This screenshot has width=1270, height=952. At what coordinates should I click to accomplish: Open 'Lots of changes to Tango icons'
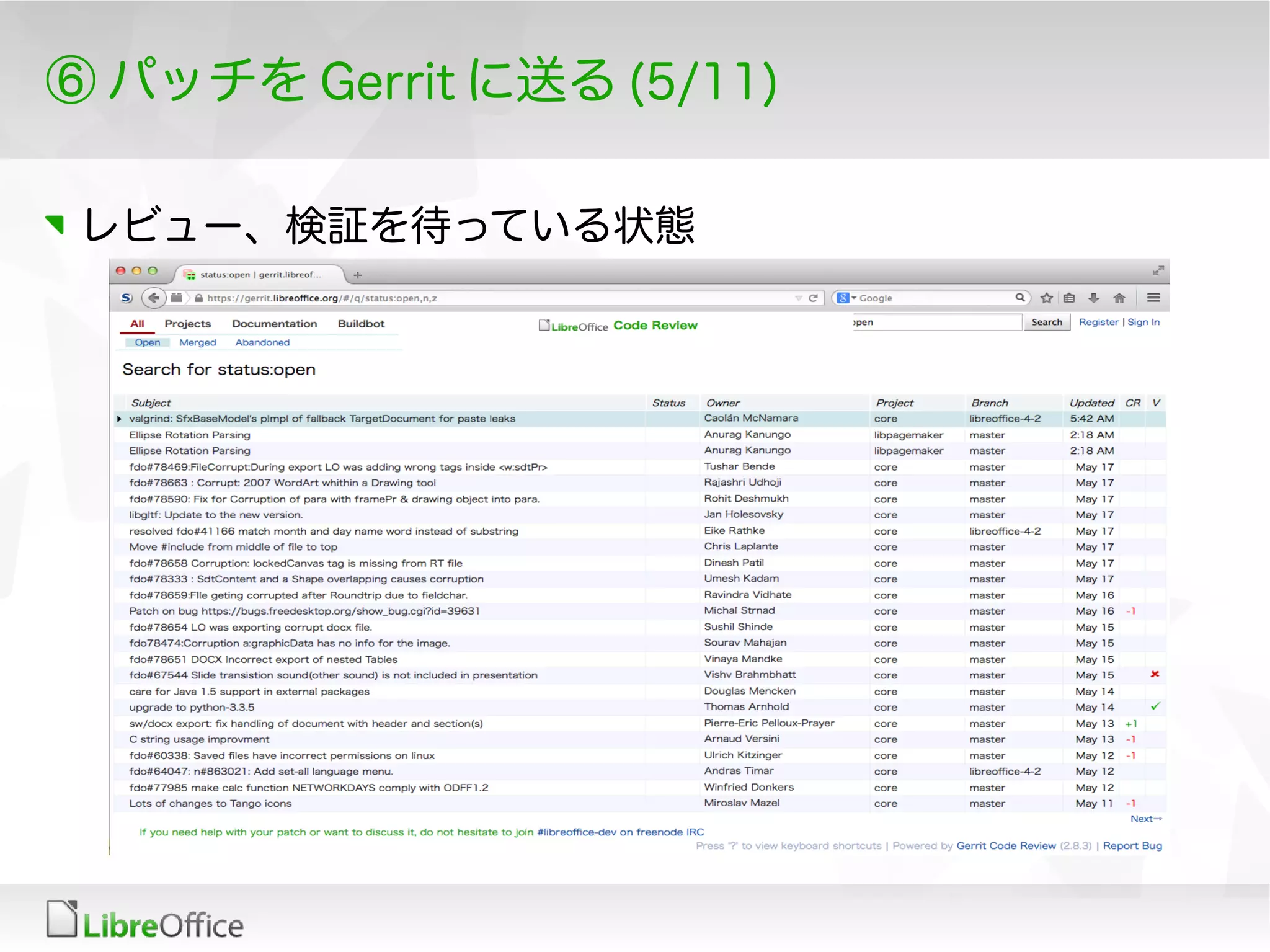210,804
